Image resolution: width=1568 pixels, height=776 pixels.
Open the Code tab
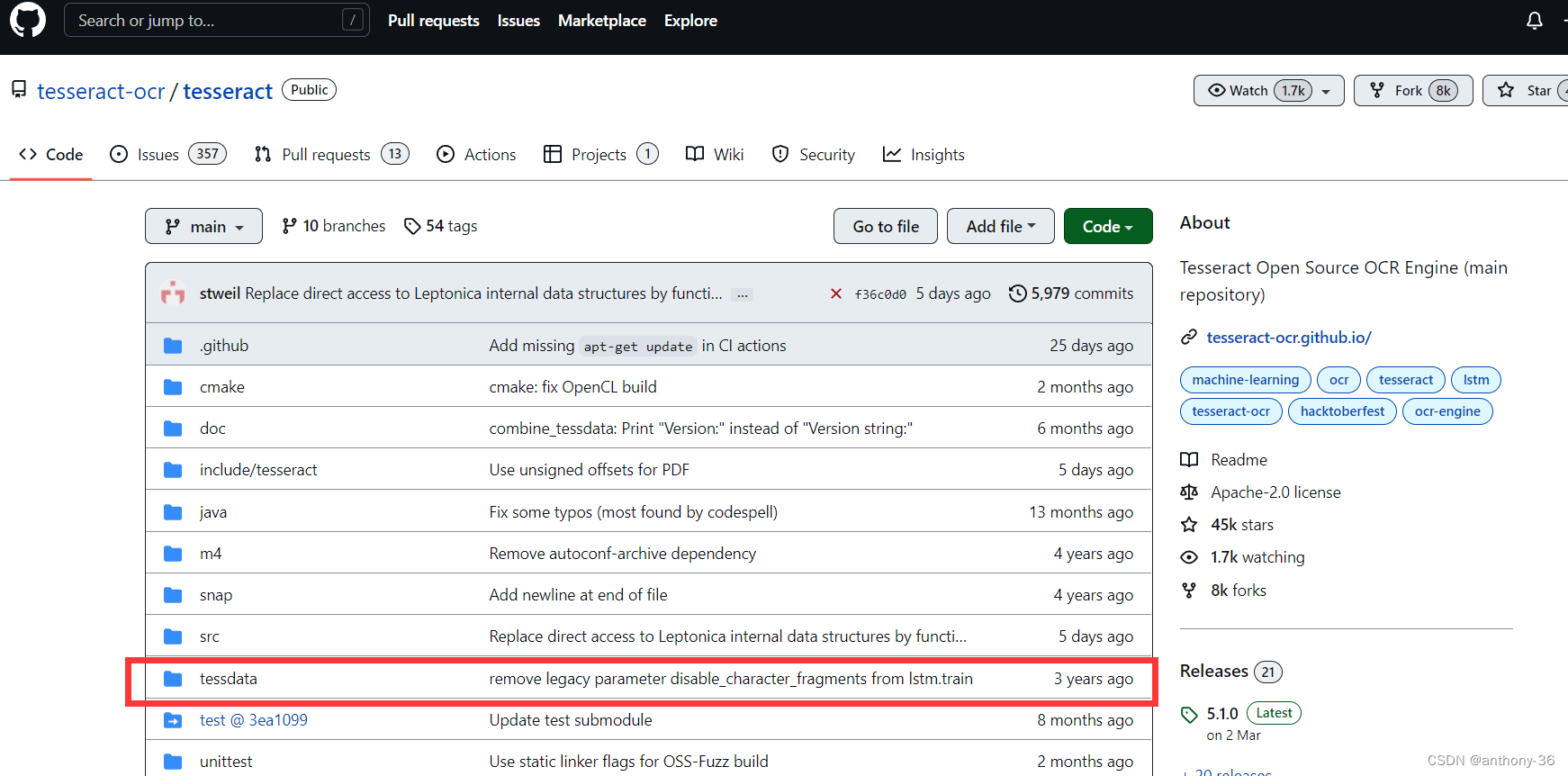point(50,155)
